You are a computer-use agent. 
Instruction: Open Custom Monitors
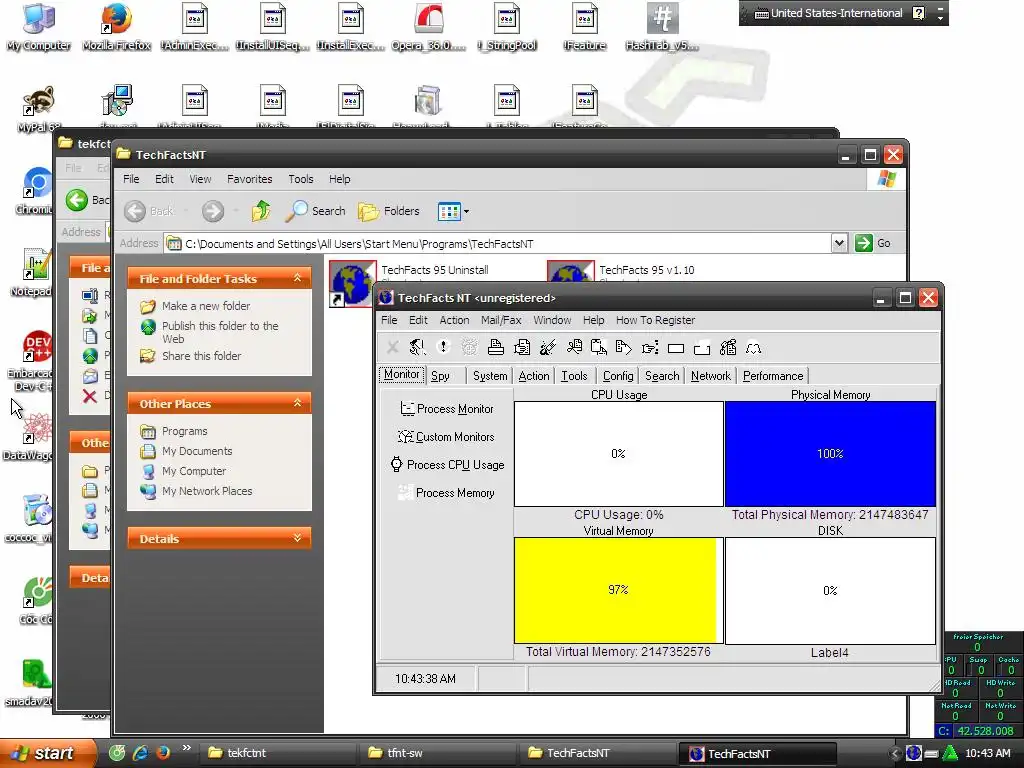pos(447,437)
